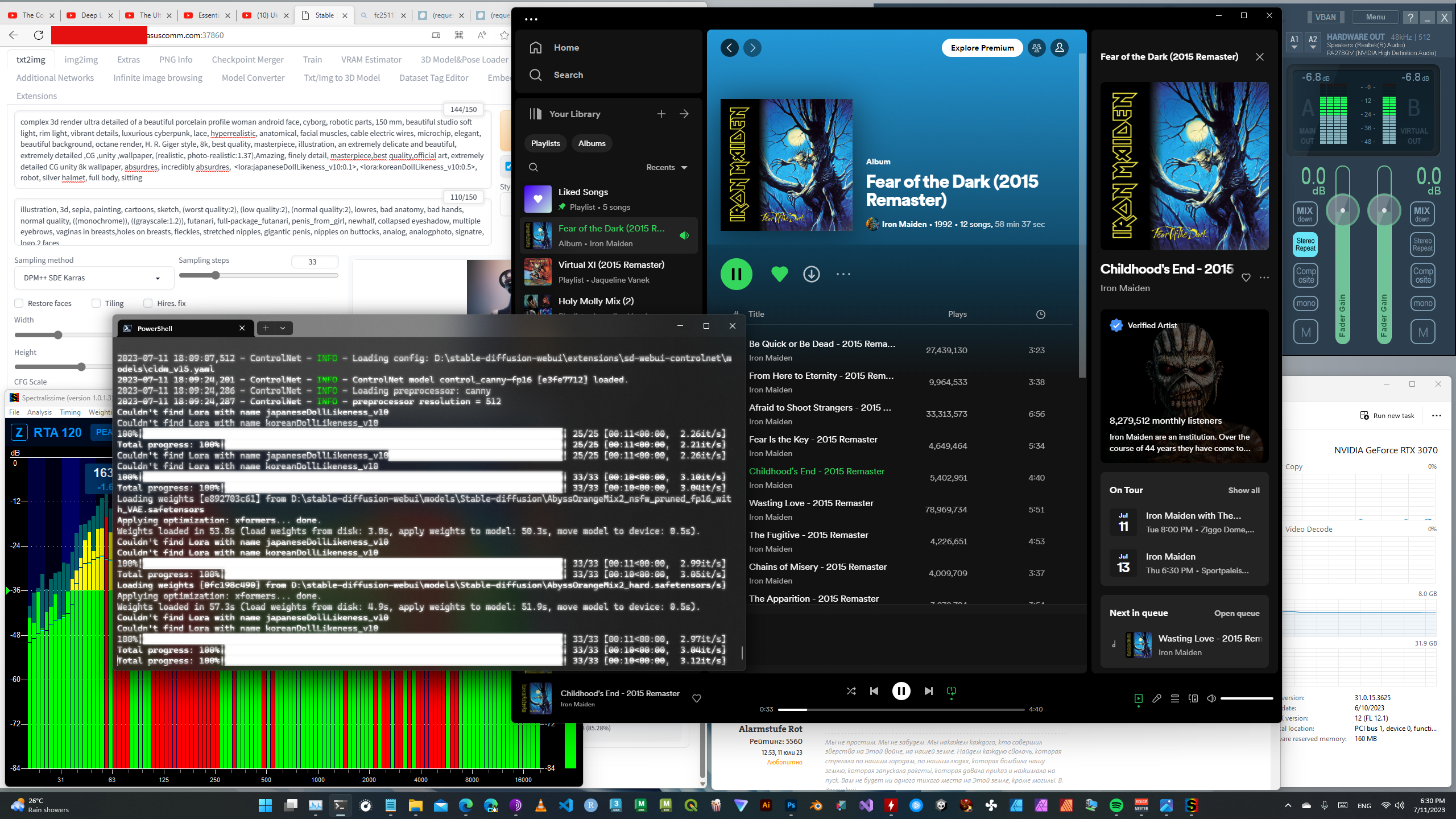1456x819 pixels.
Task: Open the Recents sort dropdown
Action: pyautogui.click(x=667, y=167)
